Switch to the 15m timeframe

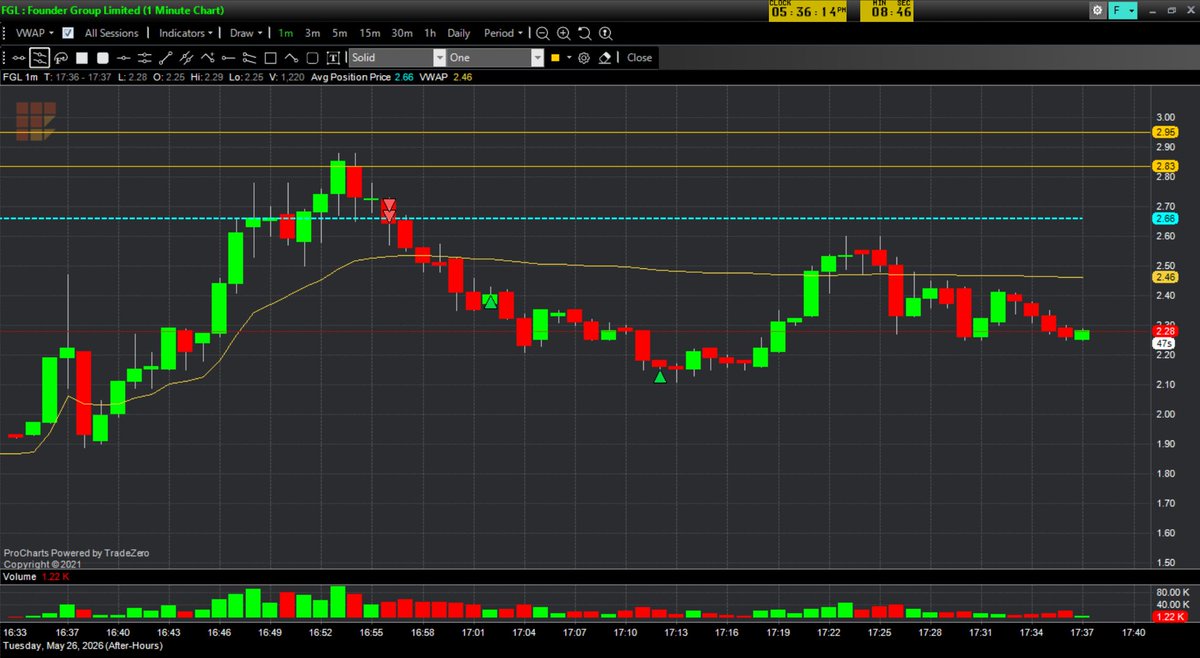point(370,33)
